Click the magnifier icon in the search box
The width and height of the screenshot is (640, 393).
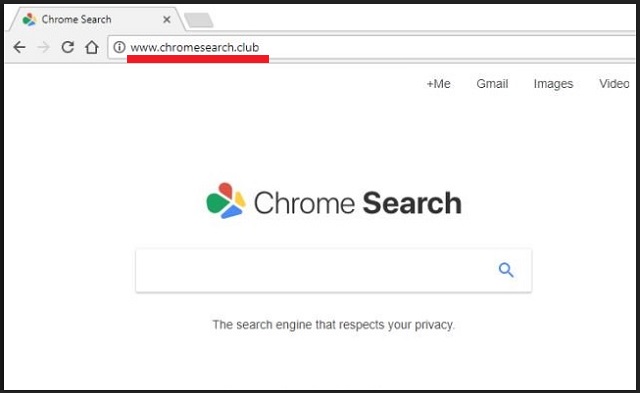pyautogui.click(x=506, y=270)
